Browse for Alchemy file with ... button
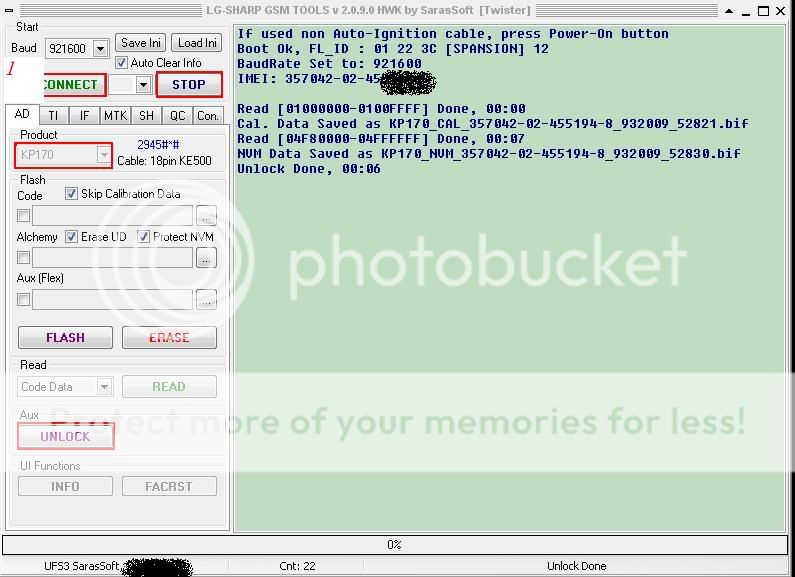Image resolution: width=795 pixels, height=577 pixels. coord(206,258)
